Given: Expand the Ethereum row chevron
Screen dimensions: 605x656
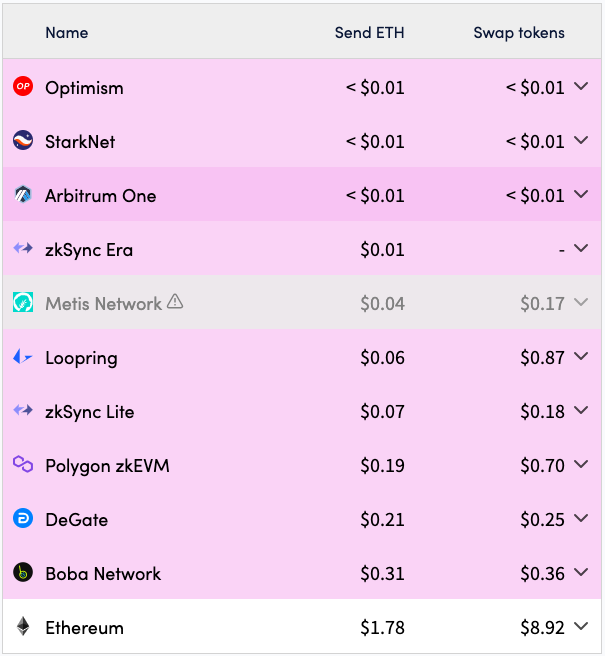Looking at the screenshot, I should coord(582,627).
